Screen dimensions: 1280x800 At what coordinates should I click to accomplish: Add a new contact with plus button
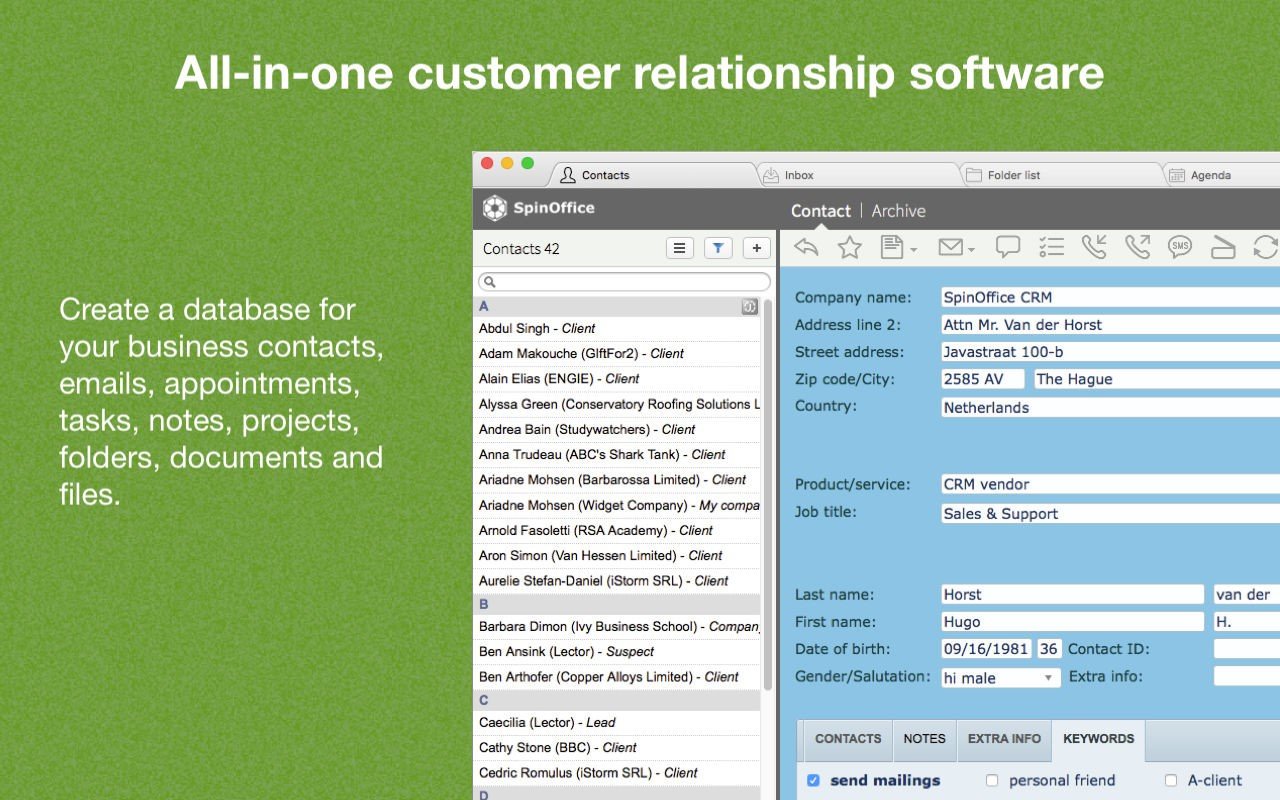click(757, 249)
